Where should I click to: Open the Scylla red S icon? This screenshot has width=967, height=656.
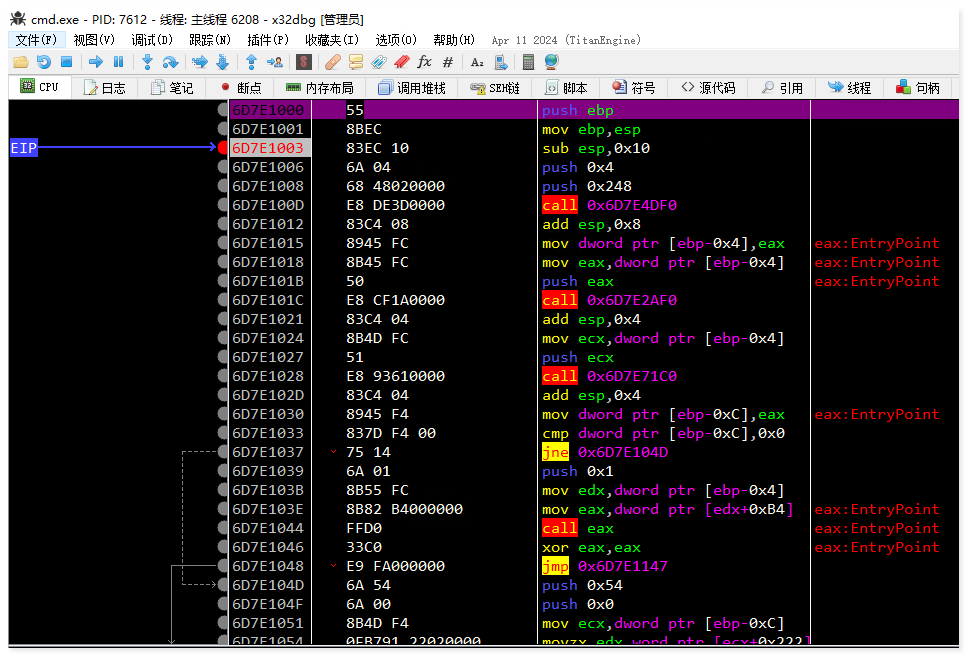(304, 62)
